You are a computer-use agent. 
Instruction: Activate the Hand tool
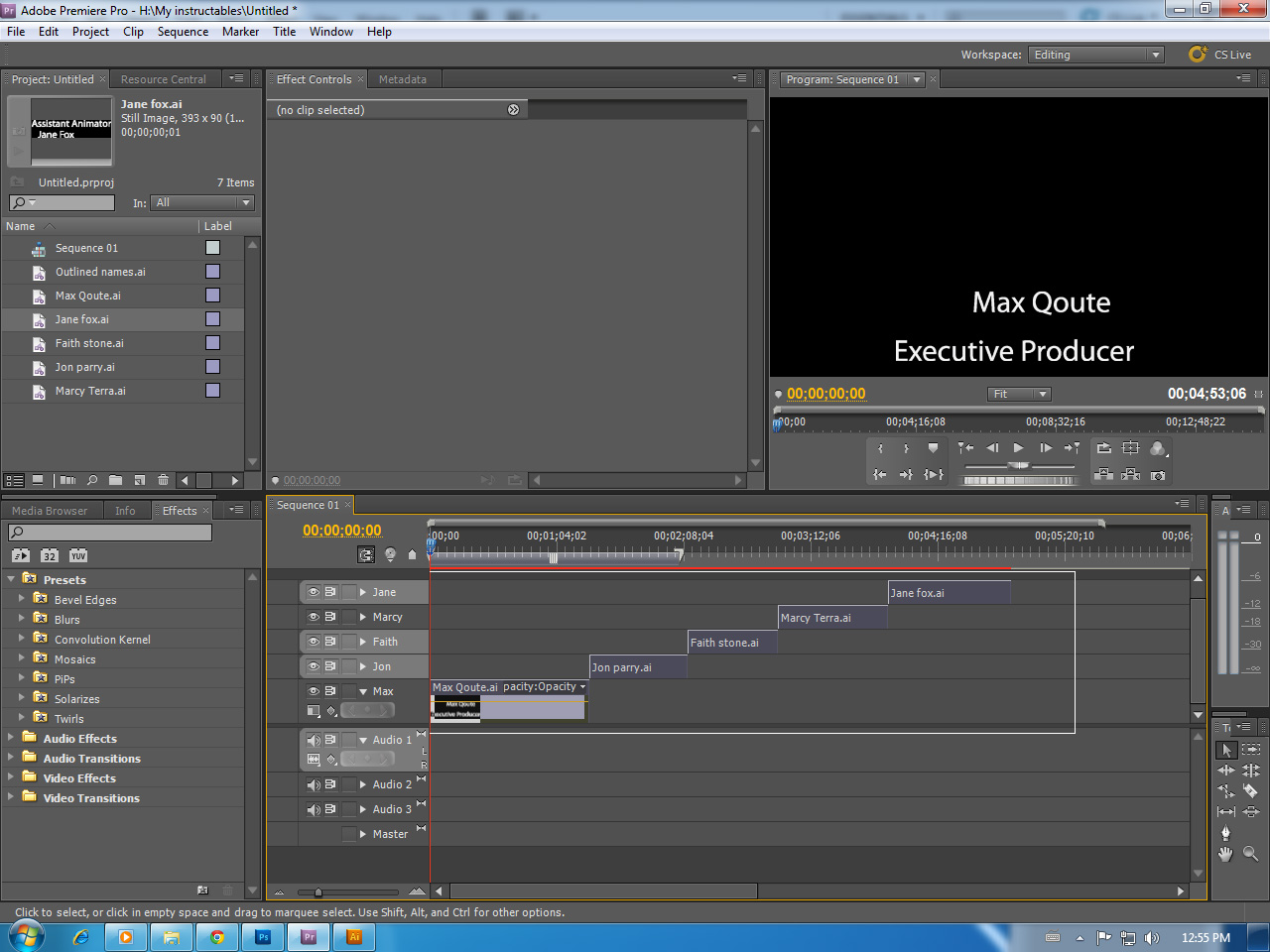[1225, 853]
